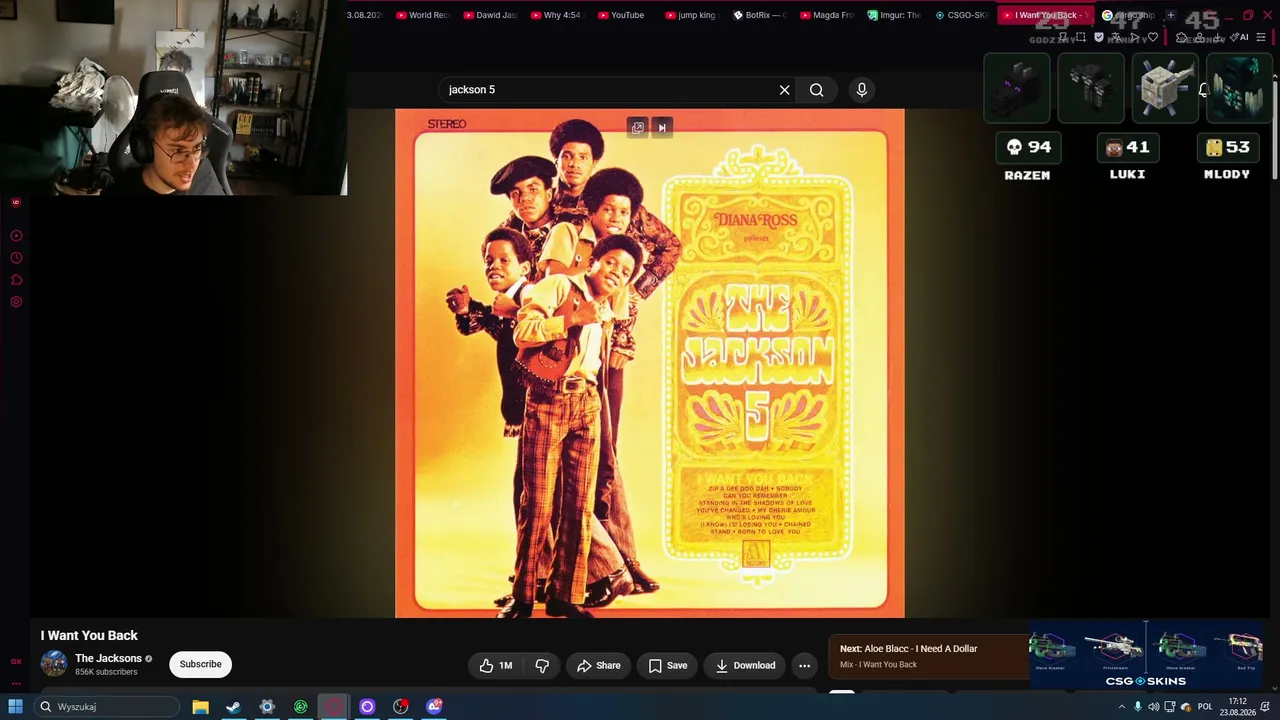1280x720 pixels.
Task: Click the bell icon on overlay
Action: 1204,90
